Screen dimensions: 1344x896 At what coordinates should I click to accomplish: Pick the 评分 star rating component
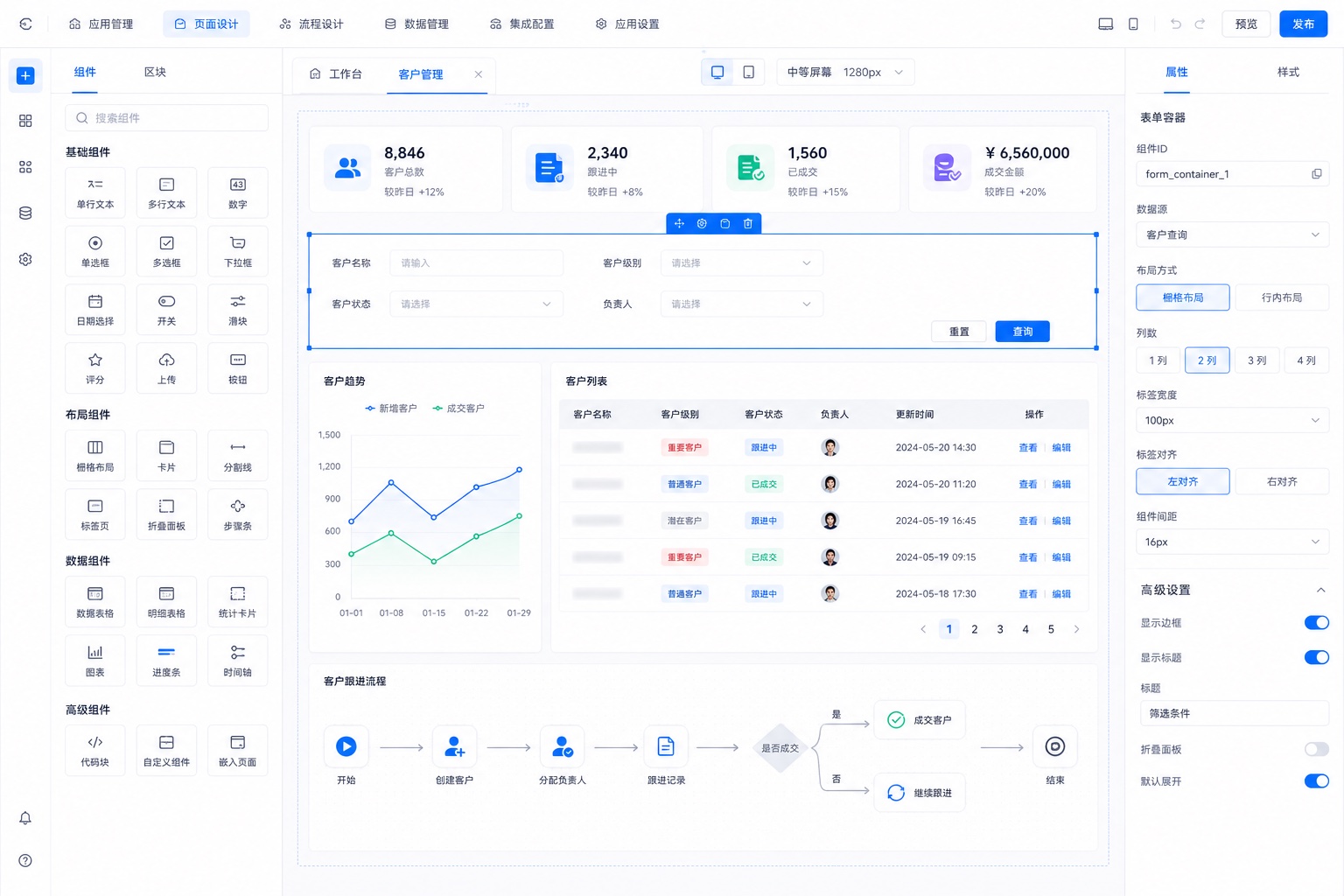[x=95, y=368]
